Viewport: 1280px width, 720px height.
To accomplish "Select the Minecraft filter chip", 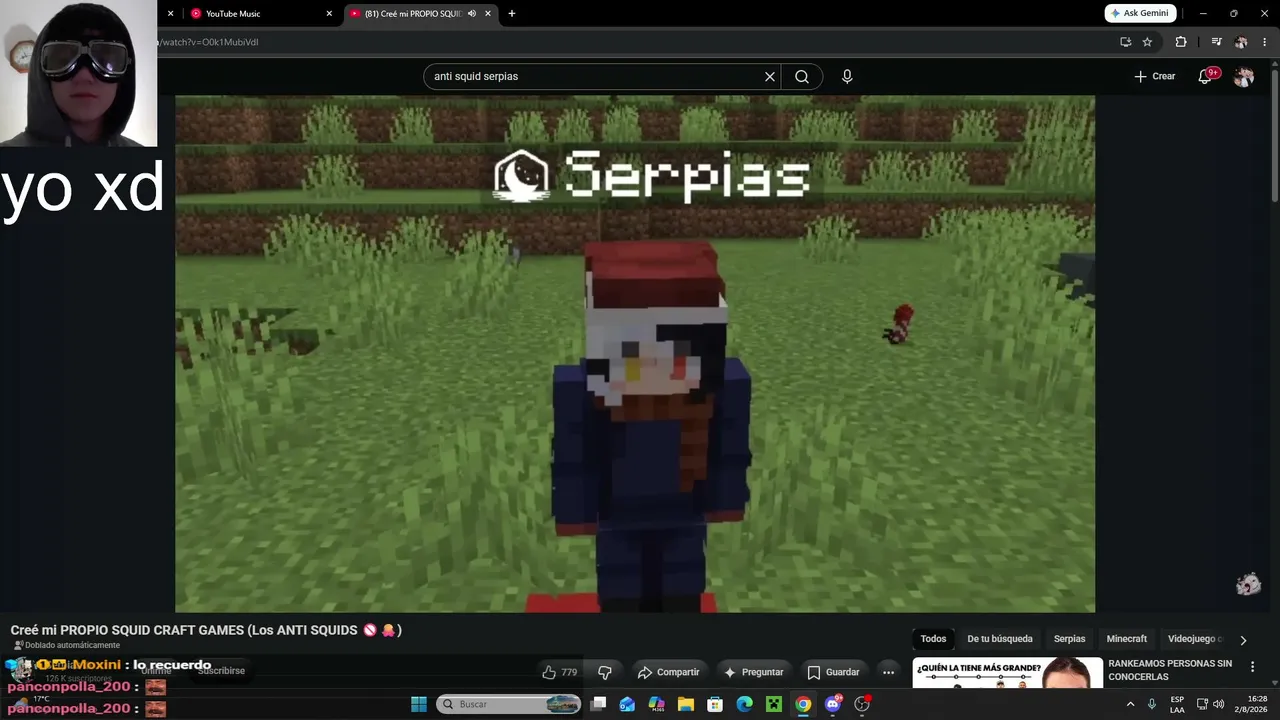I will [x=1127, y=639].
